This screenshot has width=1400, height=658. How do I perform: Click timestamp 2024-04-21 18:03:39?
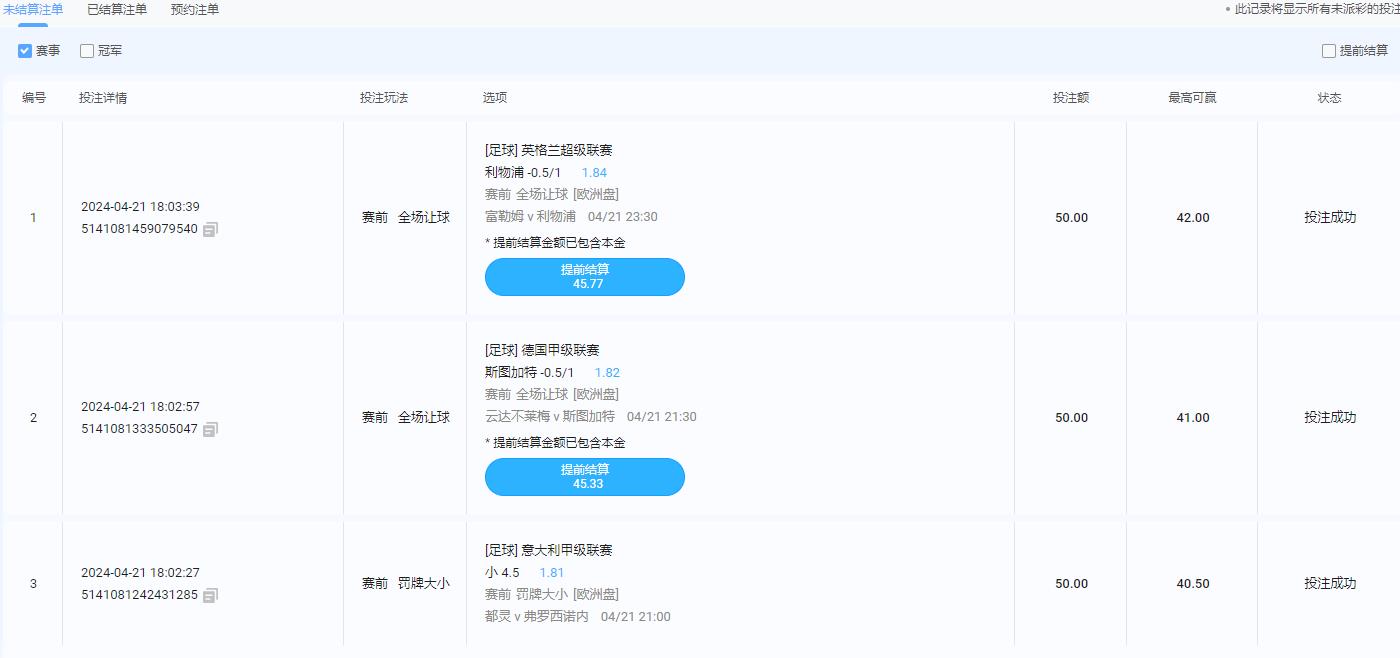(x=140, y=207)
